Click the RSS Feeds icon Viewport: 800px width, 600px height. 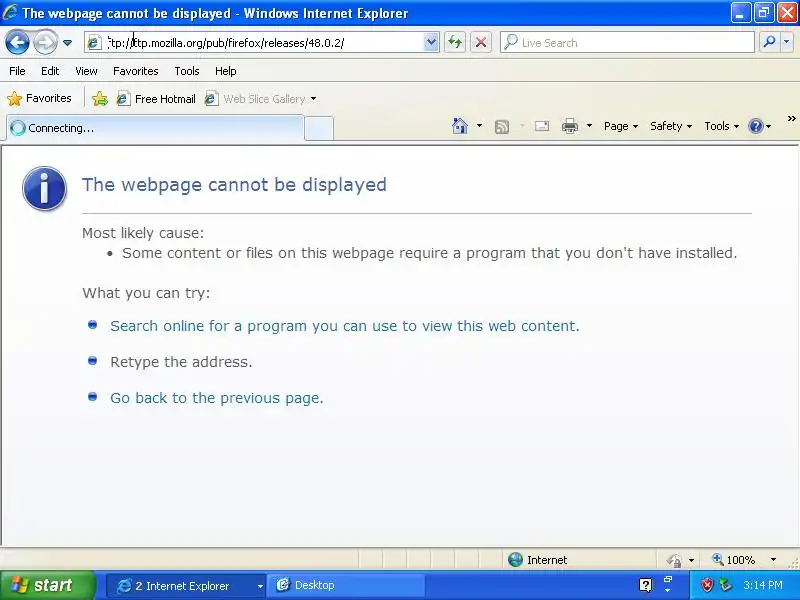[502, 127]
